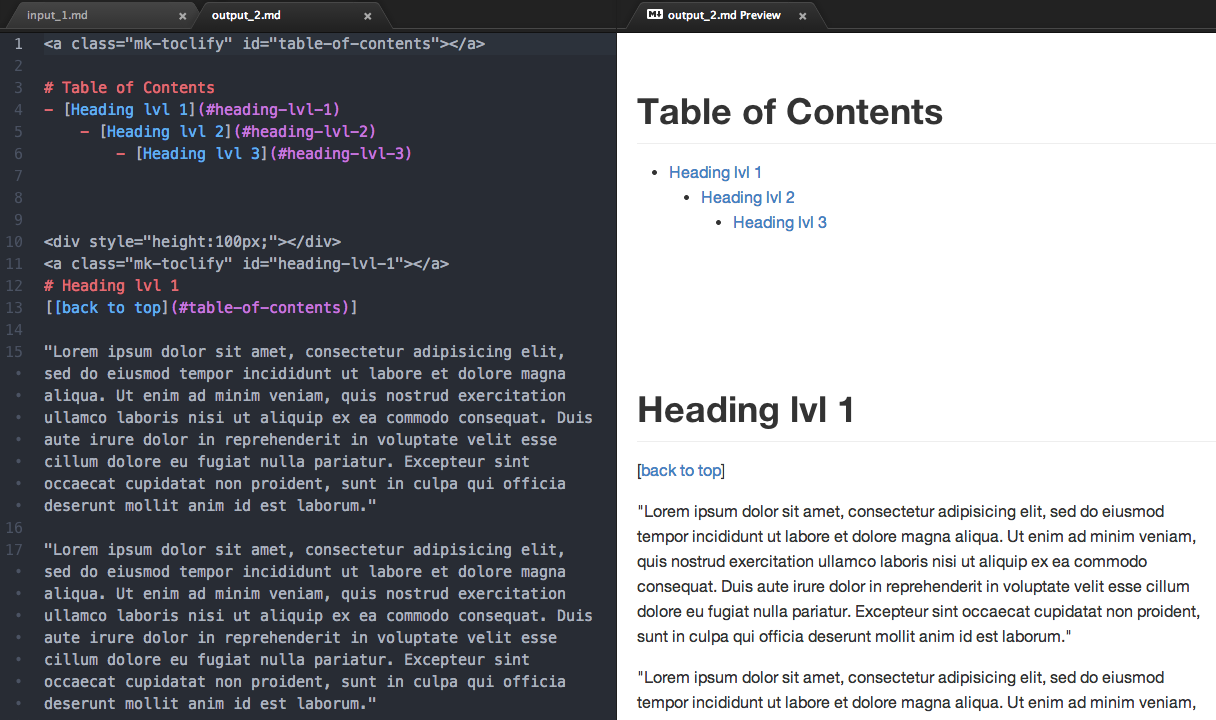Click '(#table-of-contents)' in editor line 13
Screen dimensions: 1216x720
click(x=259, y=308)
